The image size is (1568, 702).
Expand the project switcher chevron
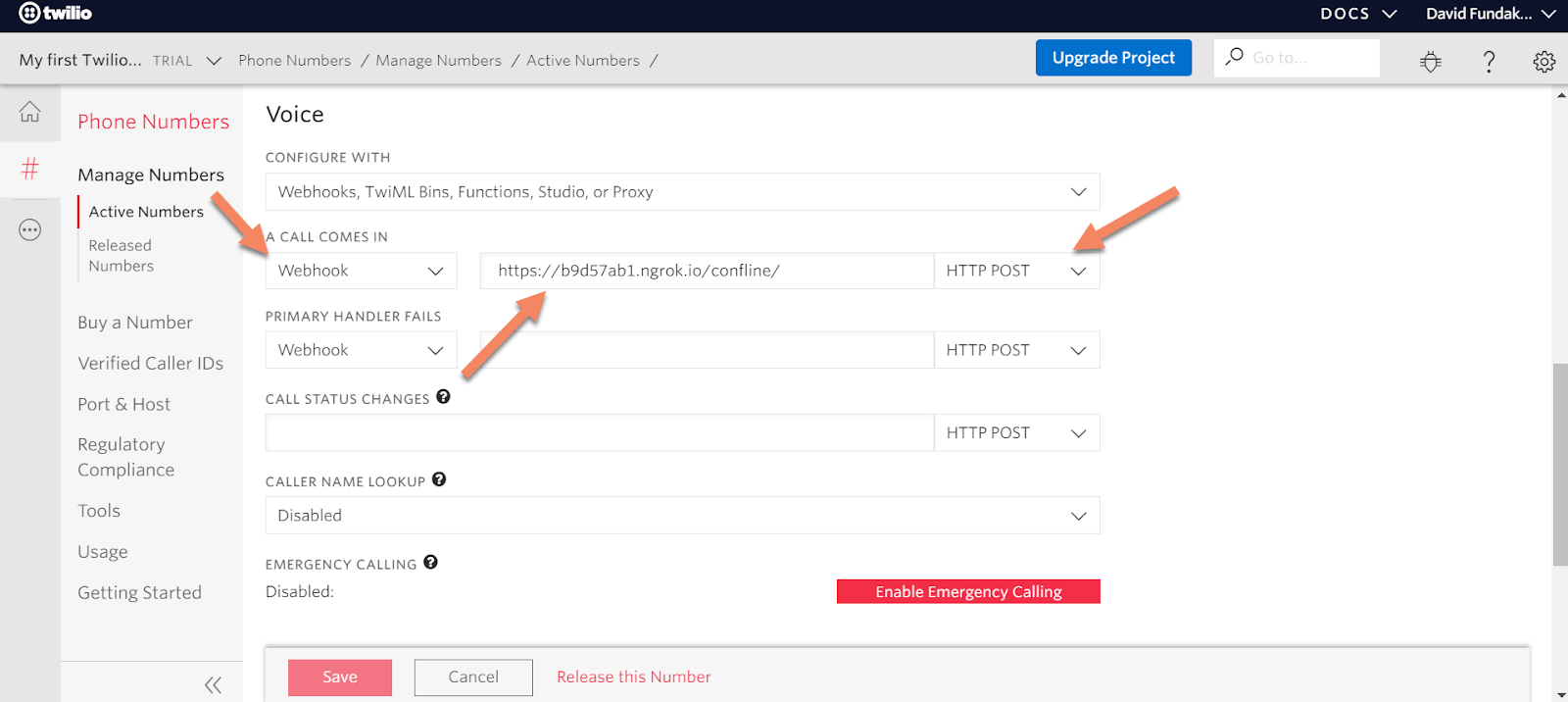(214, 61)
